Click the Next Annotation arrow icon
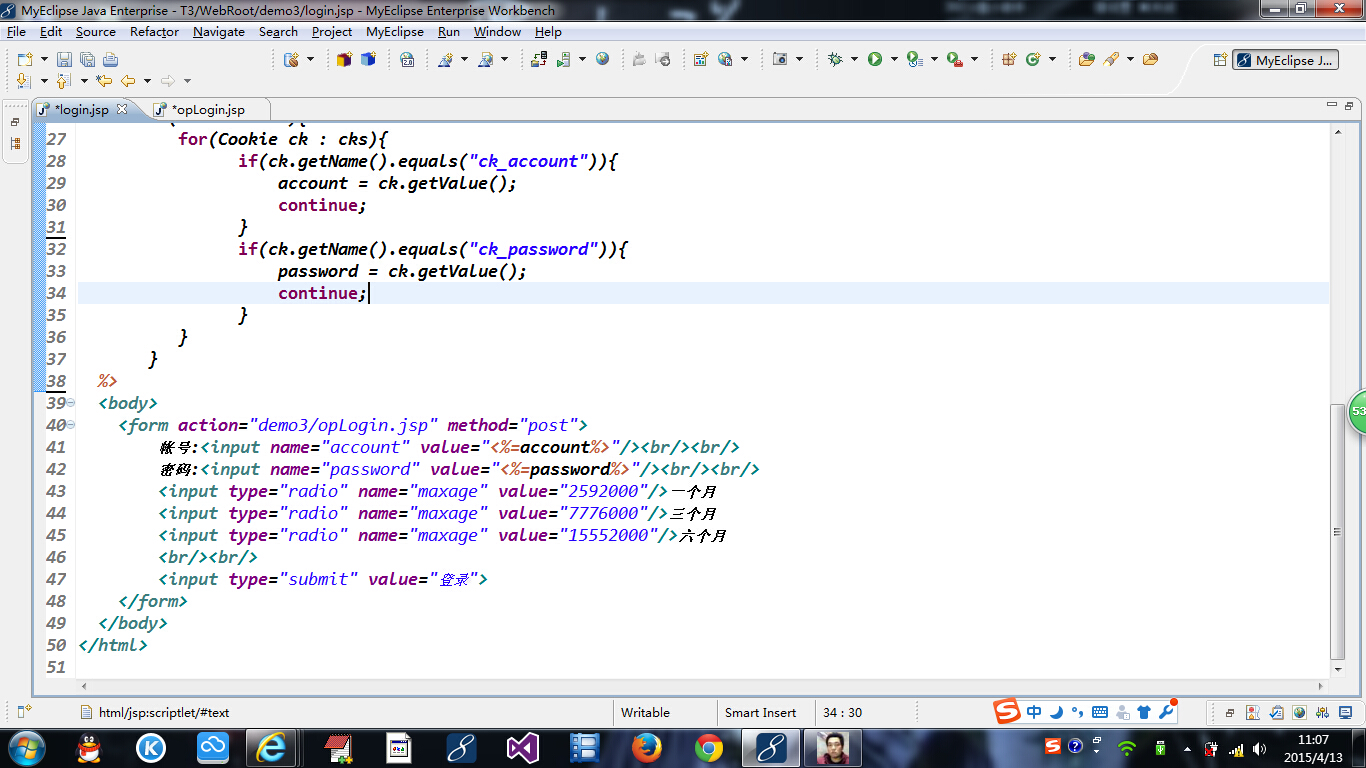1366x768 pixels. 24,81
